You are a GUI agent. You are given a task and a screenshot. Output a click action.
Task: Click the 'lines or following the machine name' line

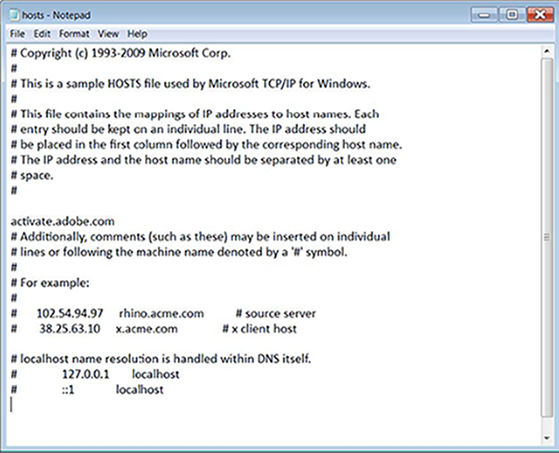click(179, 252)
